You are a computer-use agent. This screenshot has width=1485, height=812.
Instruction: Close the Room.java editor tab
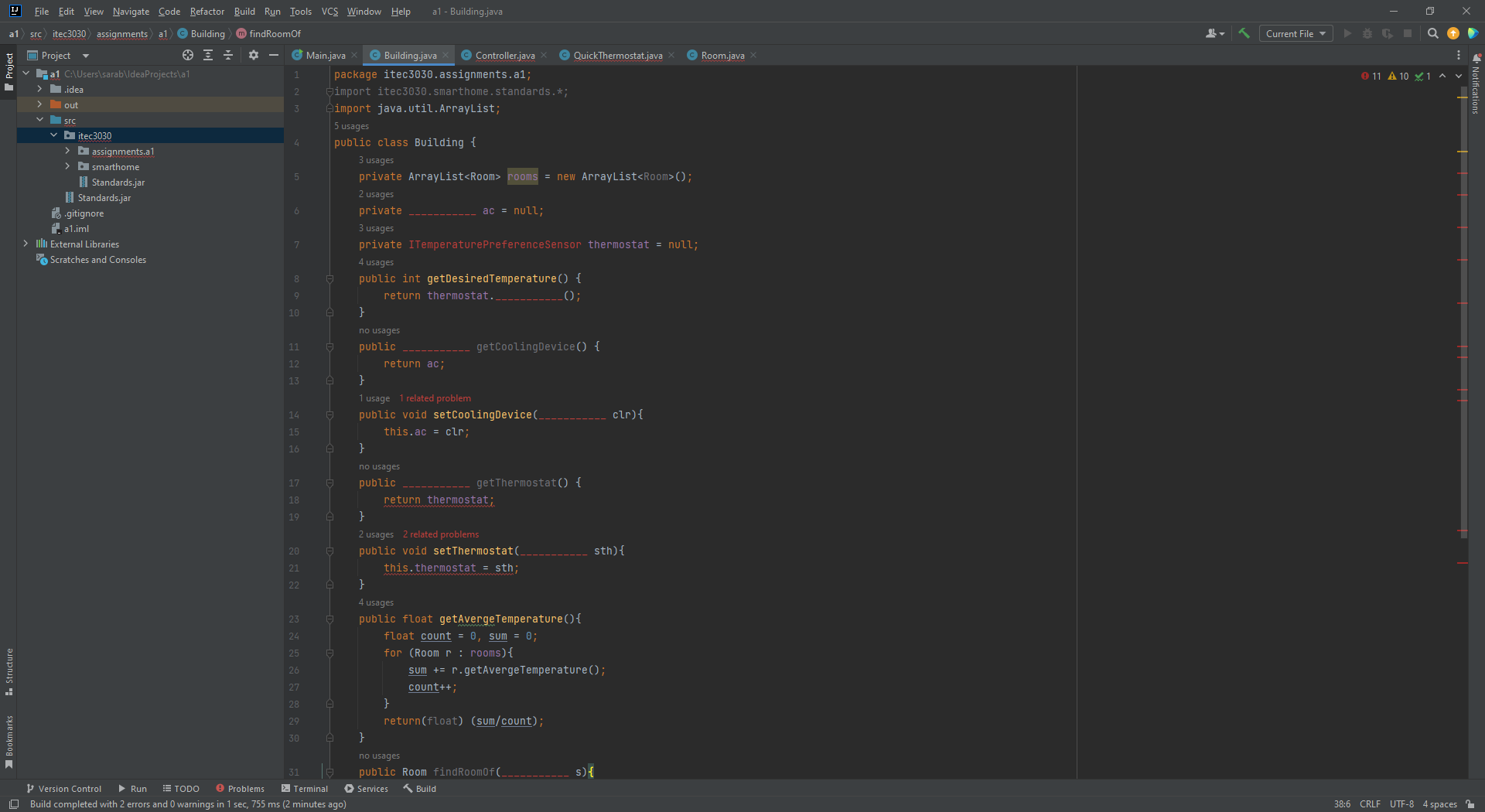pos(753,55)
